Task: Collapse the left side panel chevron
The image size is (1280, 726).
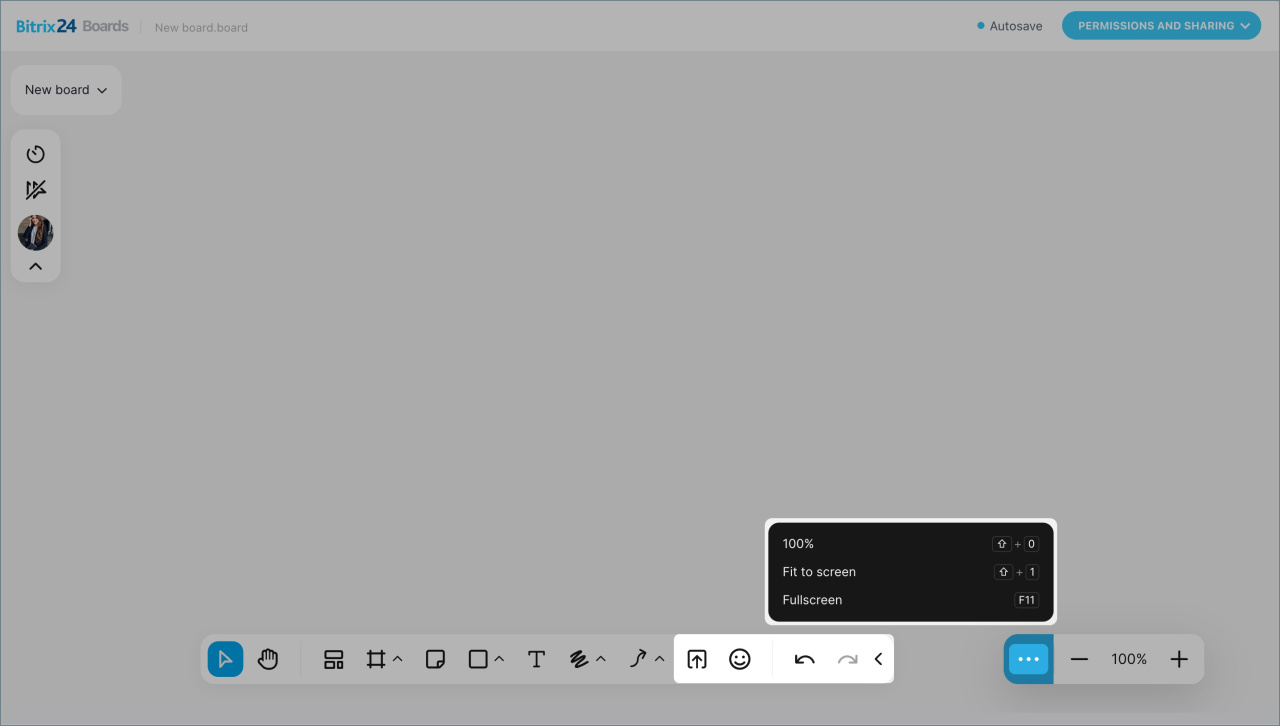Action: pos(36,266)
